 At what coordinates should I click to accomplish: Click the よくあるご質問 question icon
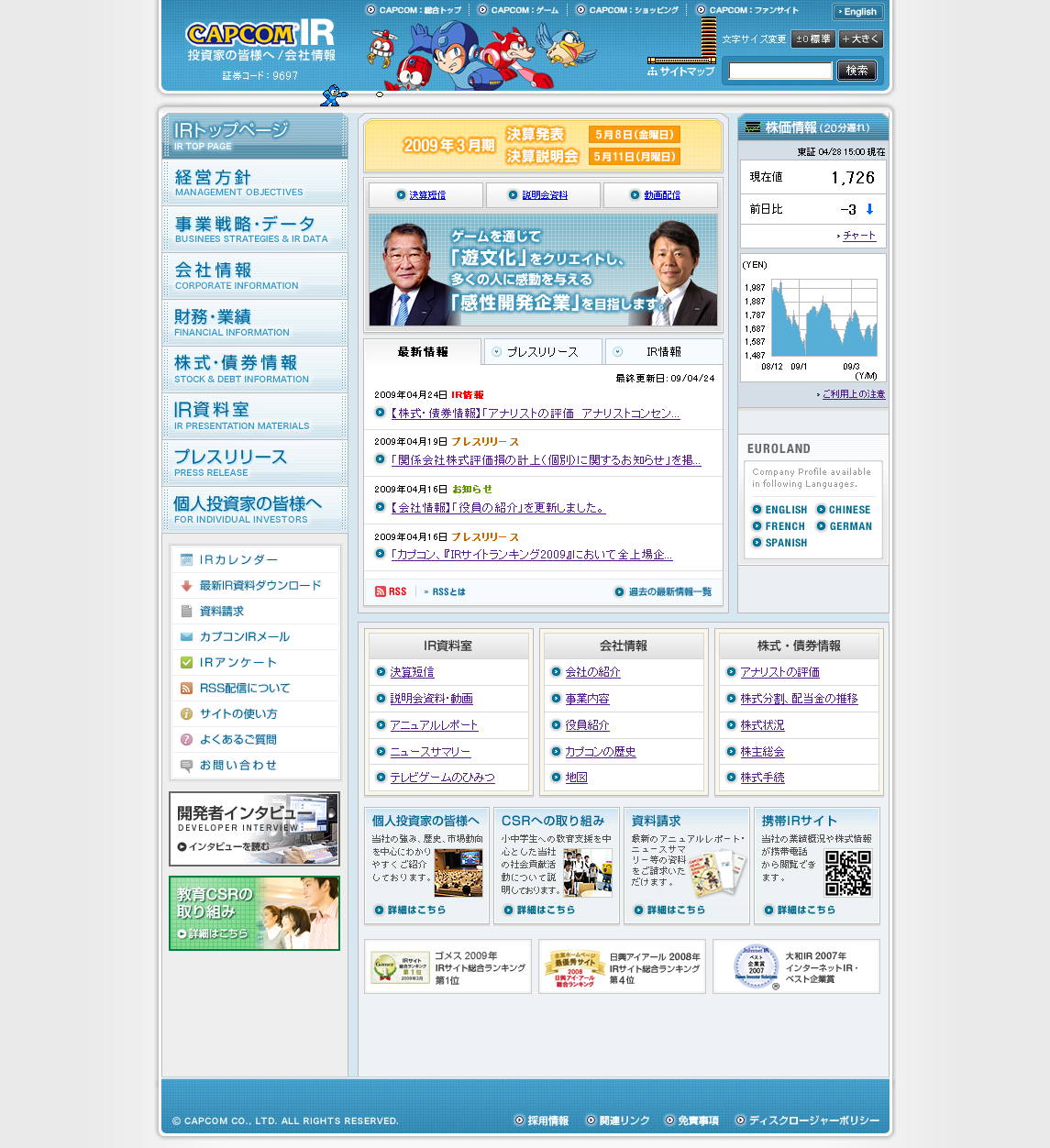coord(187,739)
